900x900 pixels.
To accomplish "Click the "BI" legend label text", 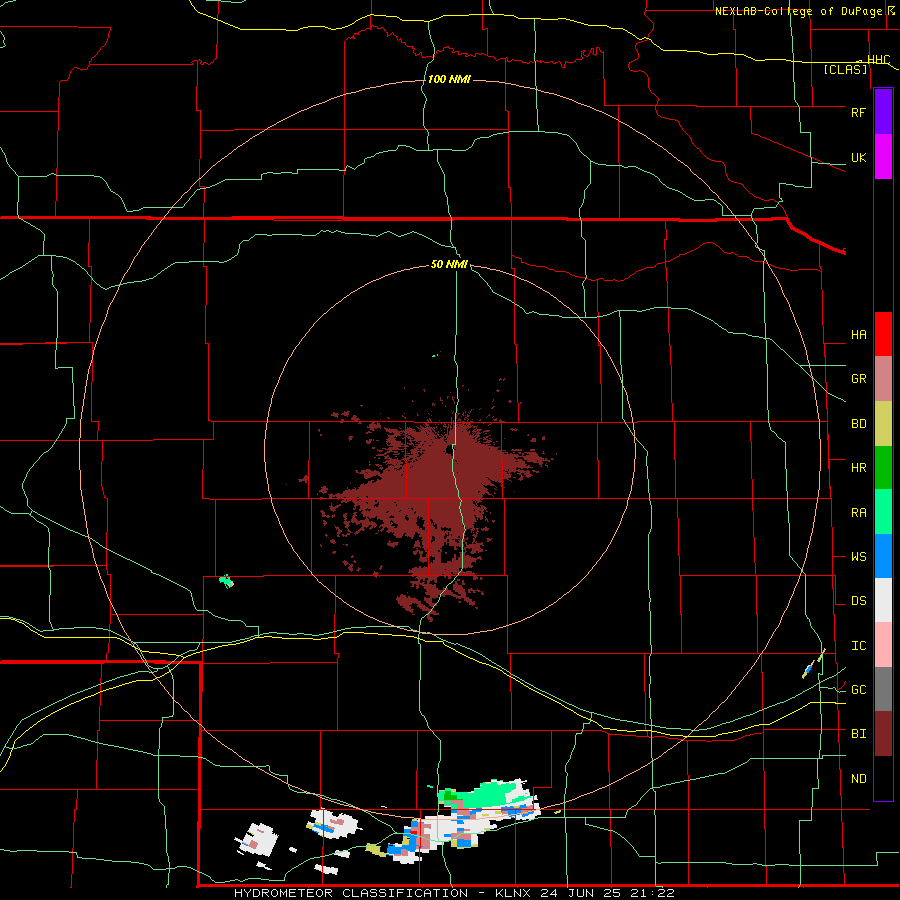I will click(858, 734).
